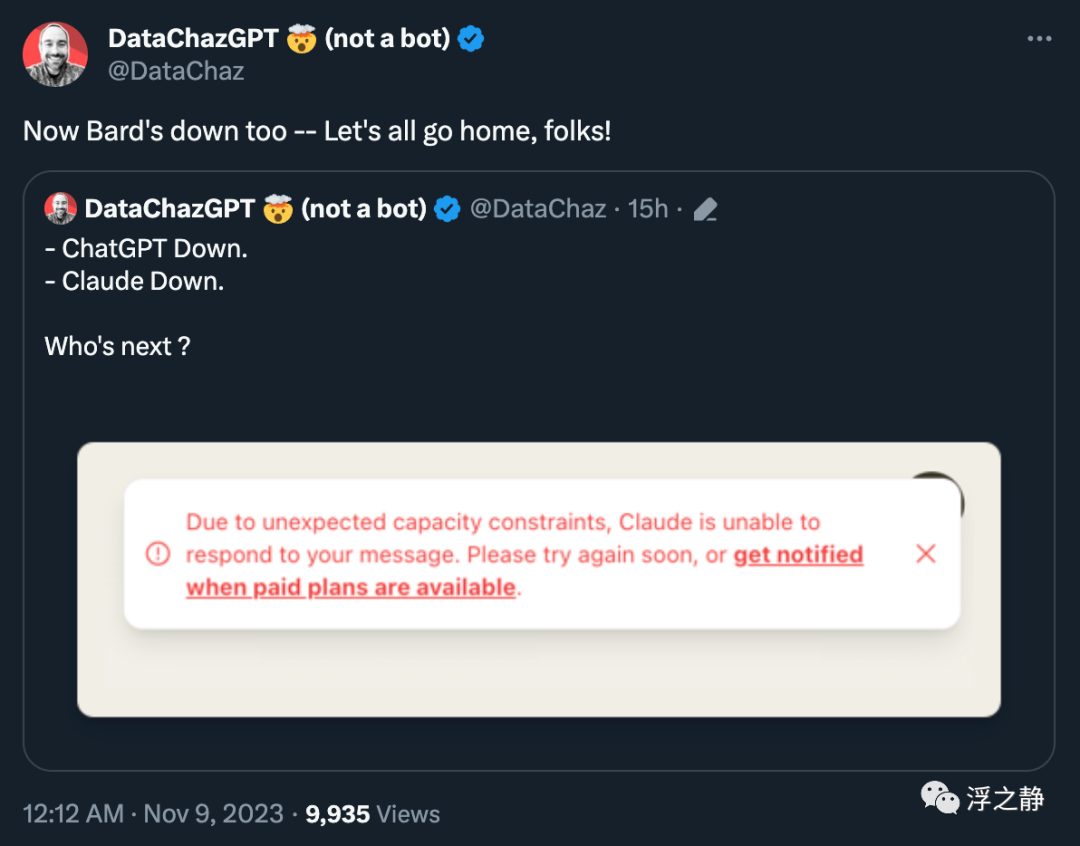Click DataChaz's large profile avatar
Viewport: 1080px width, 846px height.
55,54
